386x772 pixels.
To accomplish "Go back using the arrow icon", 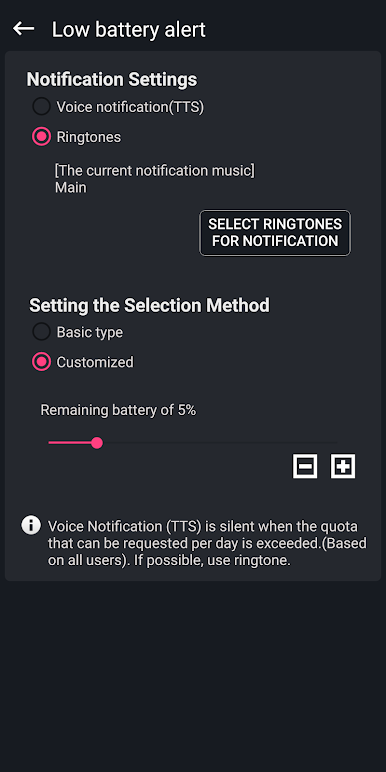I will 23,29.
